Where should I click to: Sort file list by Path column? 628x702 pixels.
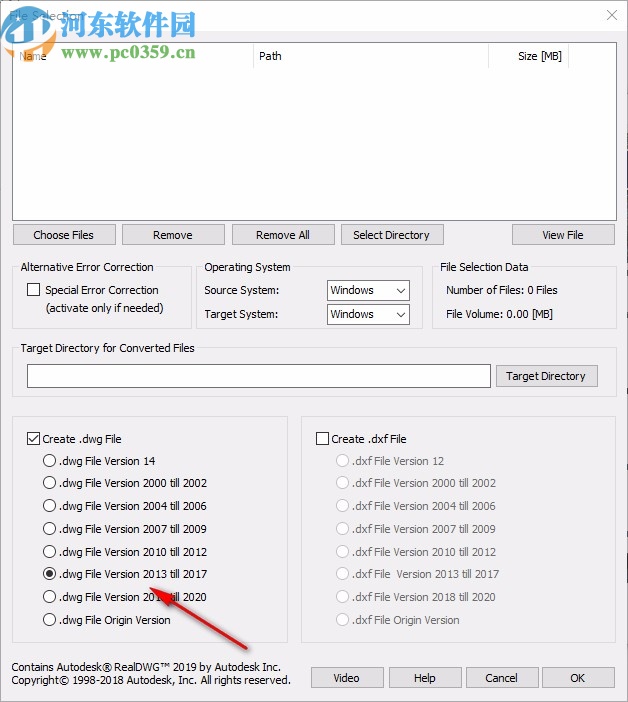click(x=371, y=56)
